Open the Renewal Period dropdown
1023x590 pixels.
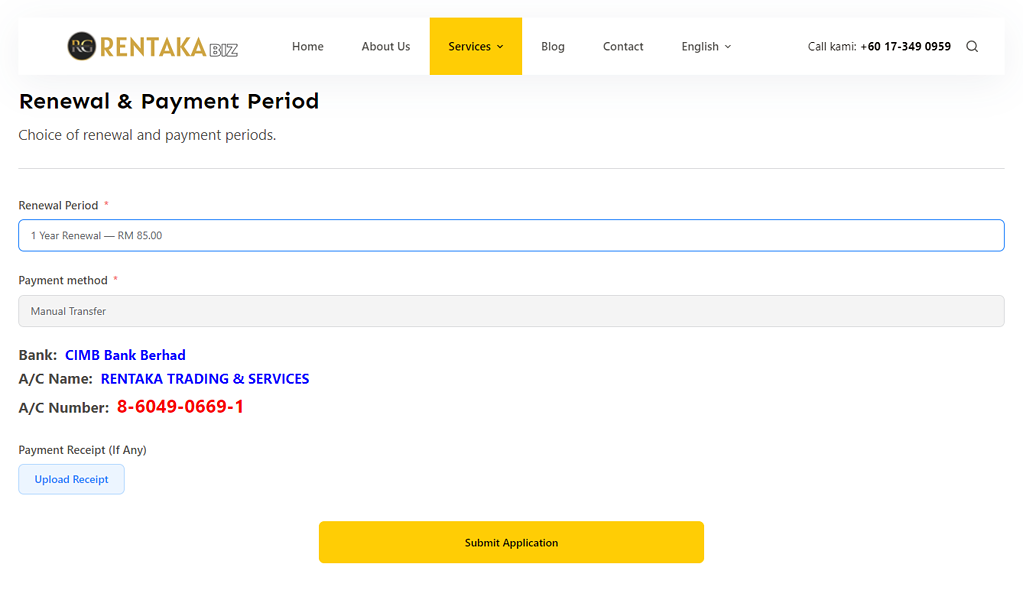point(511,235)
